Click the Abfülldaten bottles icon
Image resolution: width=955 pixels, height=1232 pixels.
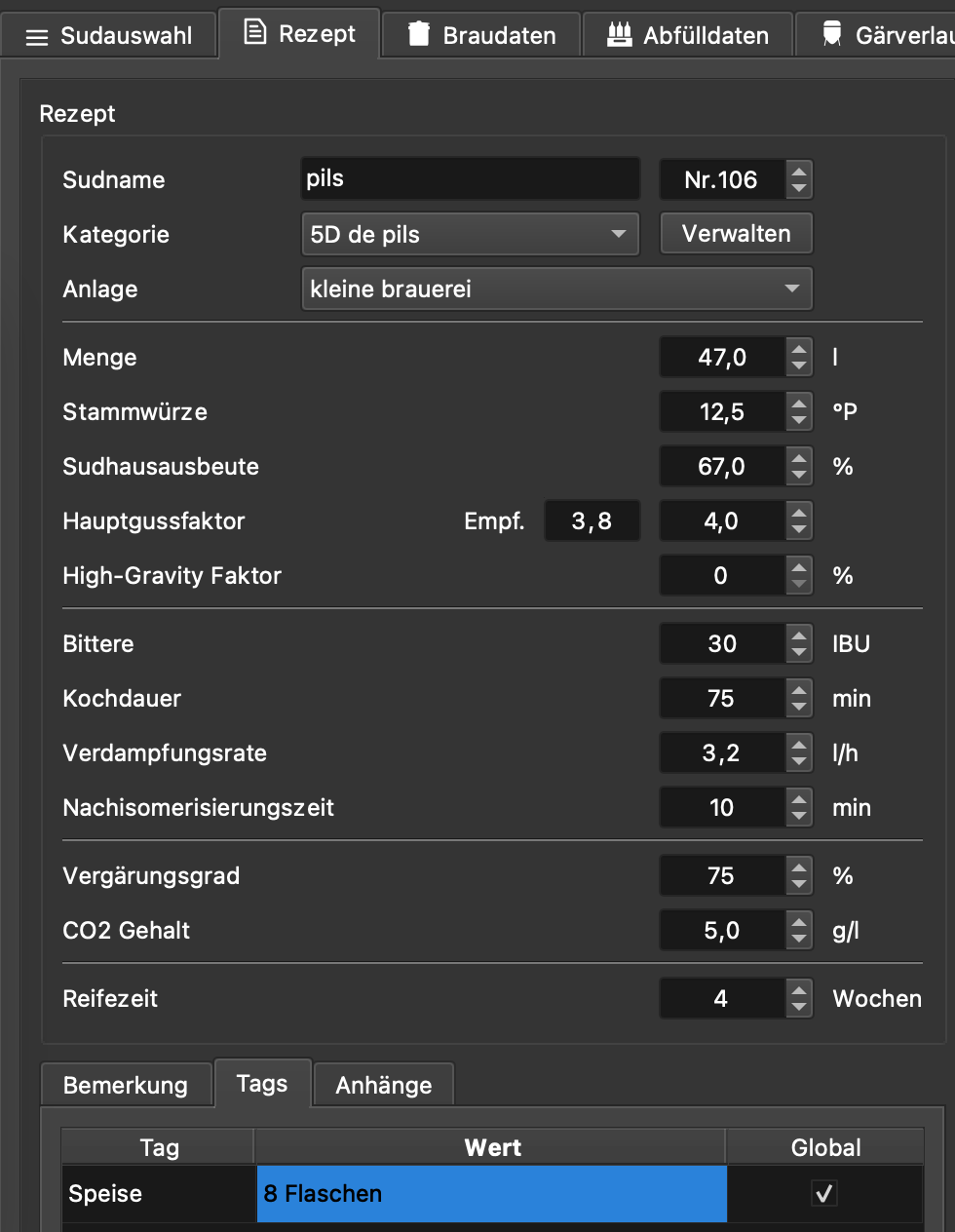619,34
